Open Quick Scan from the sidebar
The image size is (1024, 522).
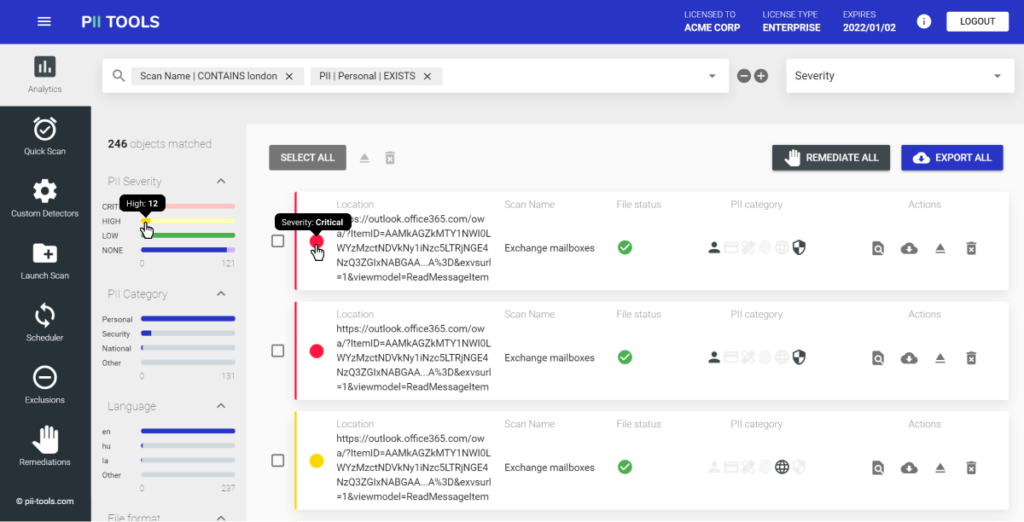coord(45,136)
